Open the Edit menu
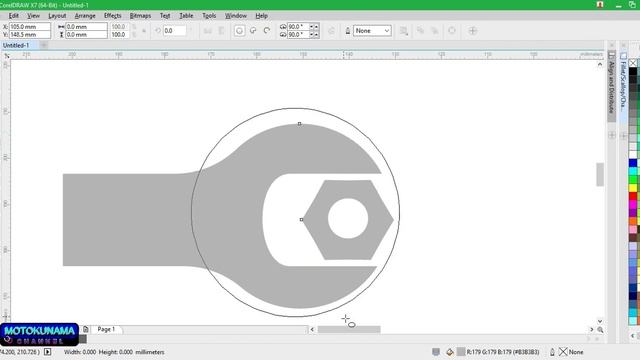 pos(13,16)
